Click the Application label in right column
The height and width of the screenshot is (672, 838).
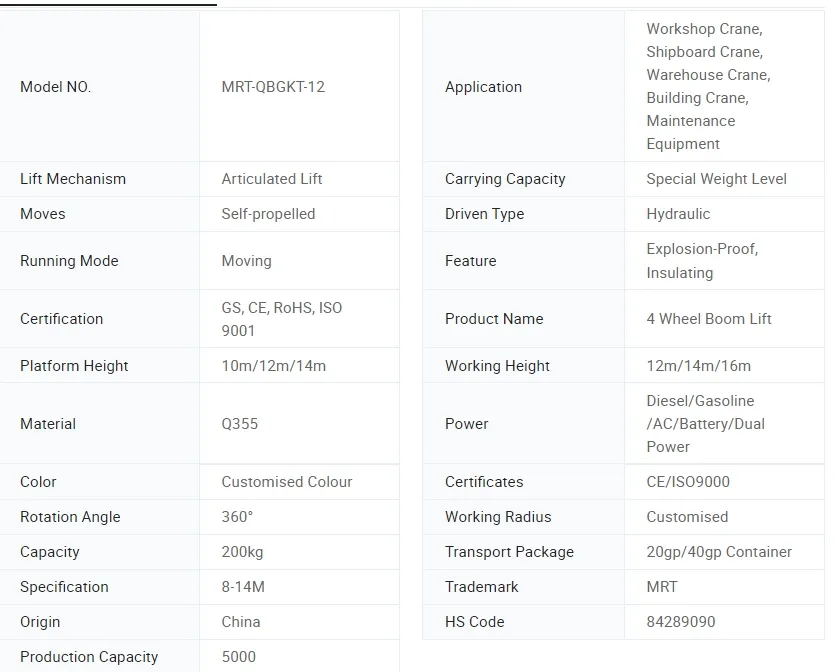click(x=483, y=87)
